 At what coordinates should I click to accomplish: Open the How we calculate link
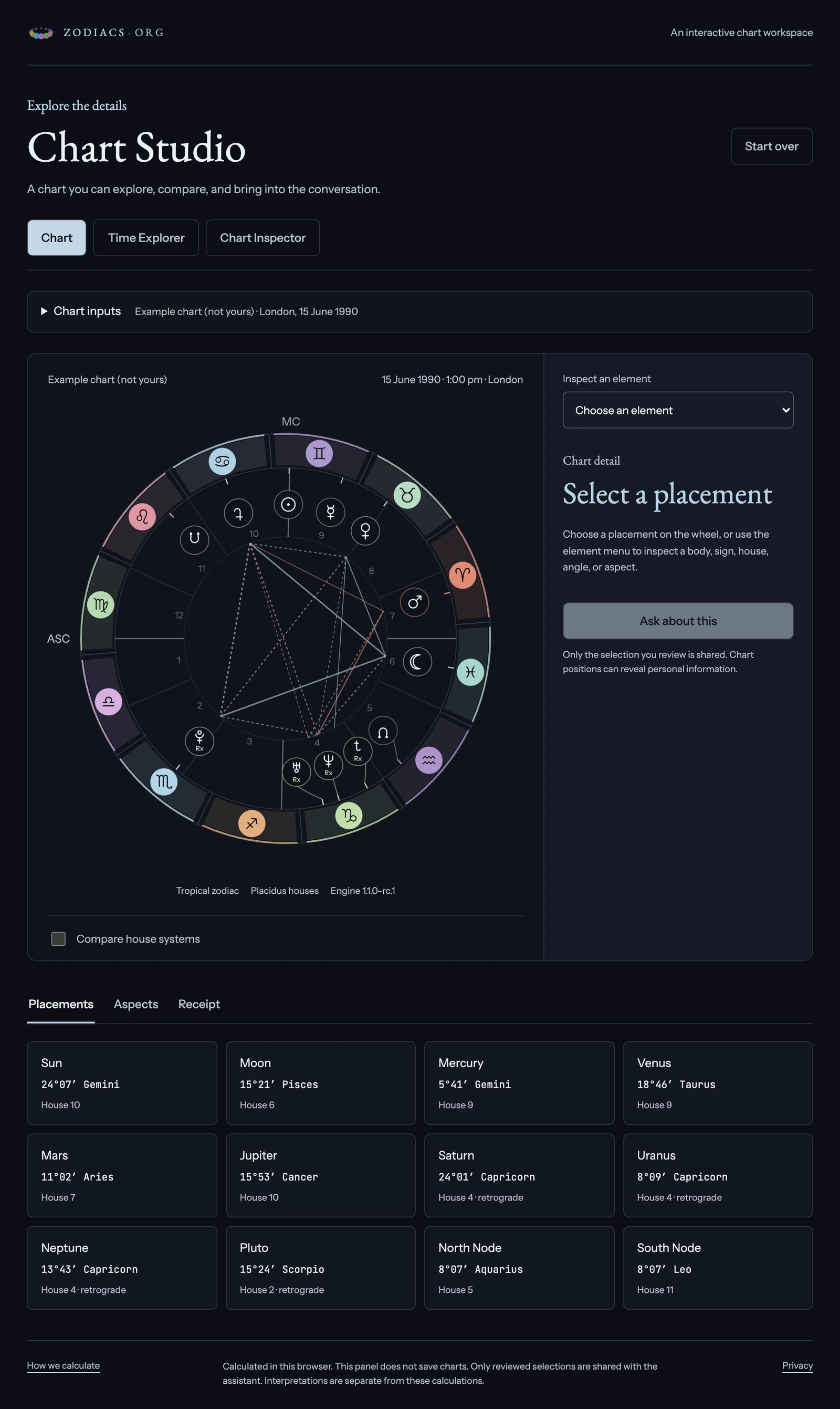(x=64, y=1365)
